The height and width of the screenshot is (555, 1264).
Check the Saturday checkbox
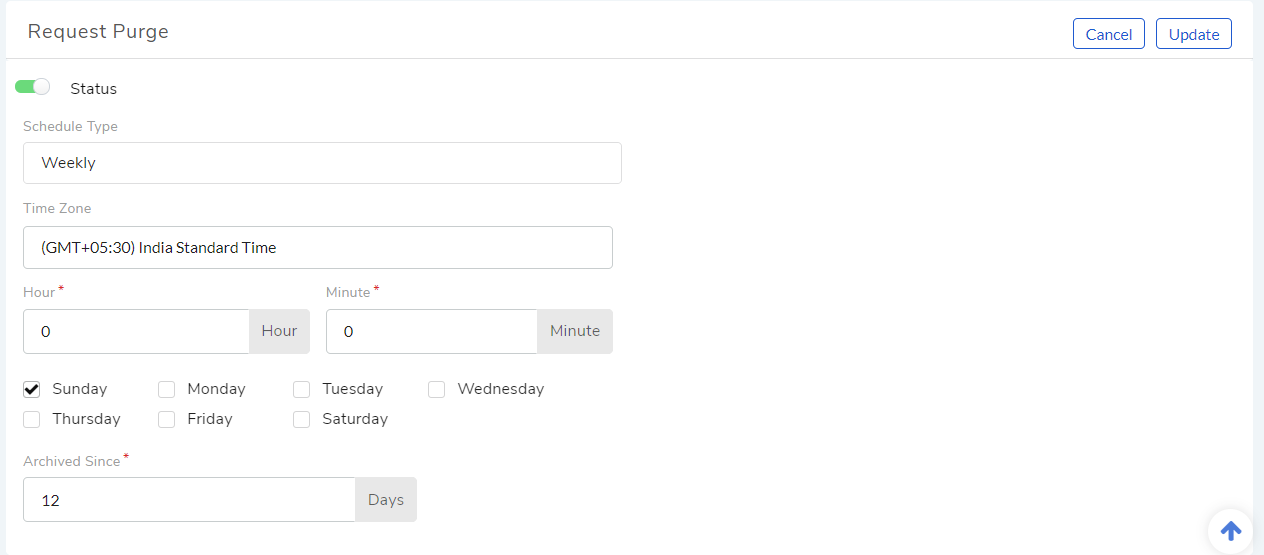click(x=301, y=419)
